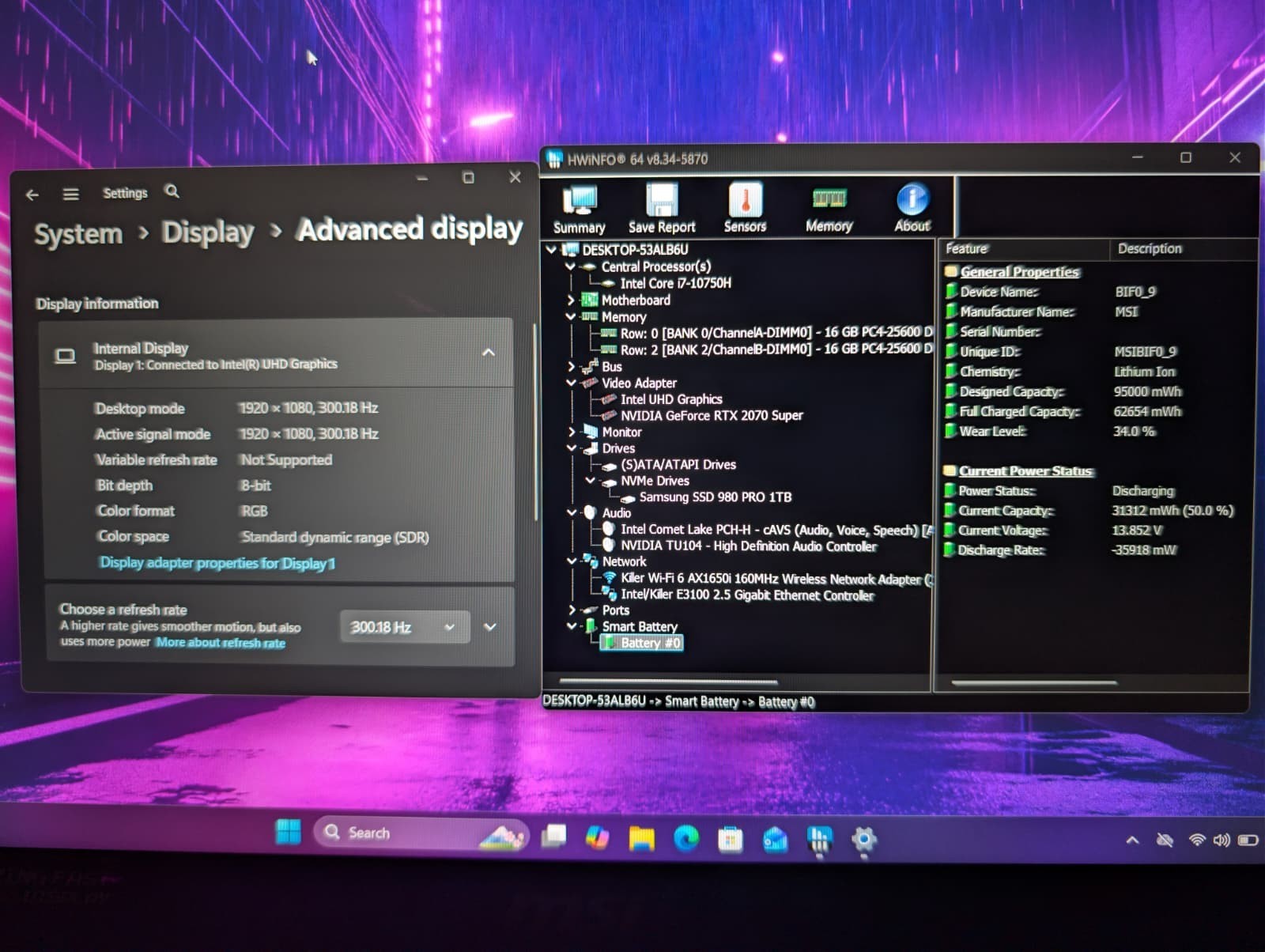Viewport: 1265px width, 952px height.
Task: Select Battery #0 tree node
Action: 642,643
